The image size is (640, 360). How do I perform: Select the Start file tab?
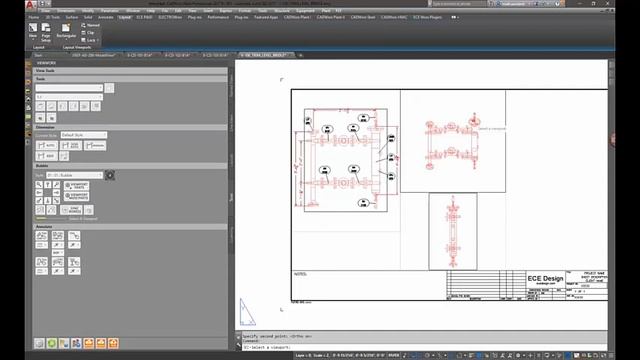point(38,55)
